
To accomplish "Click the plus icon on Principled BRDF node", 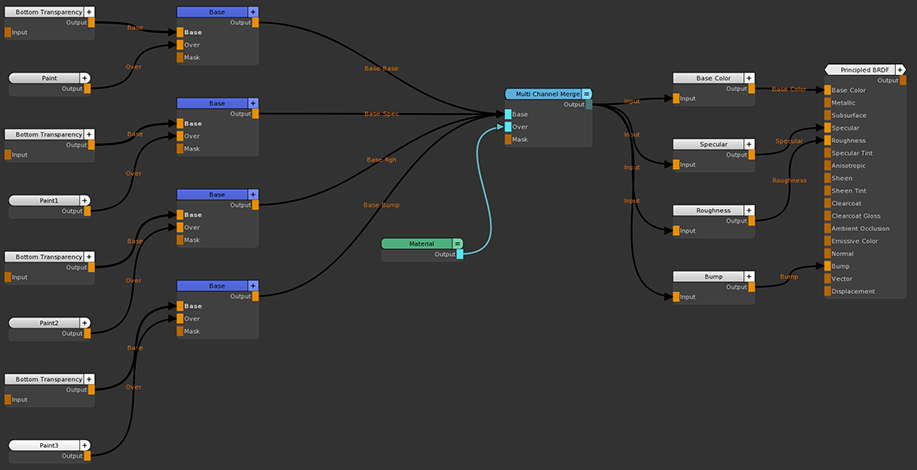I will tap(900, 69).
